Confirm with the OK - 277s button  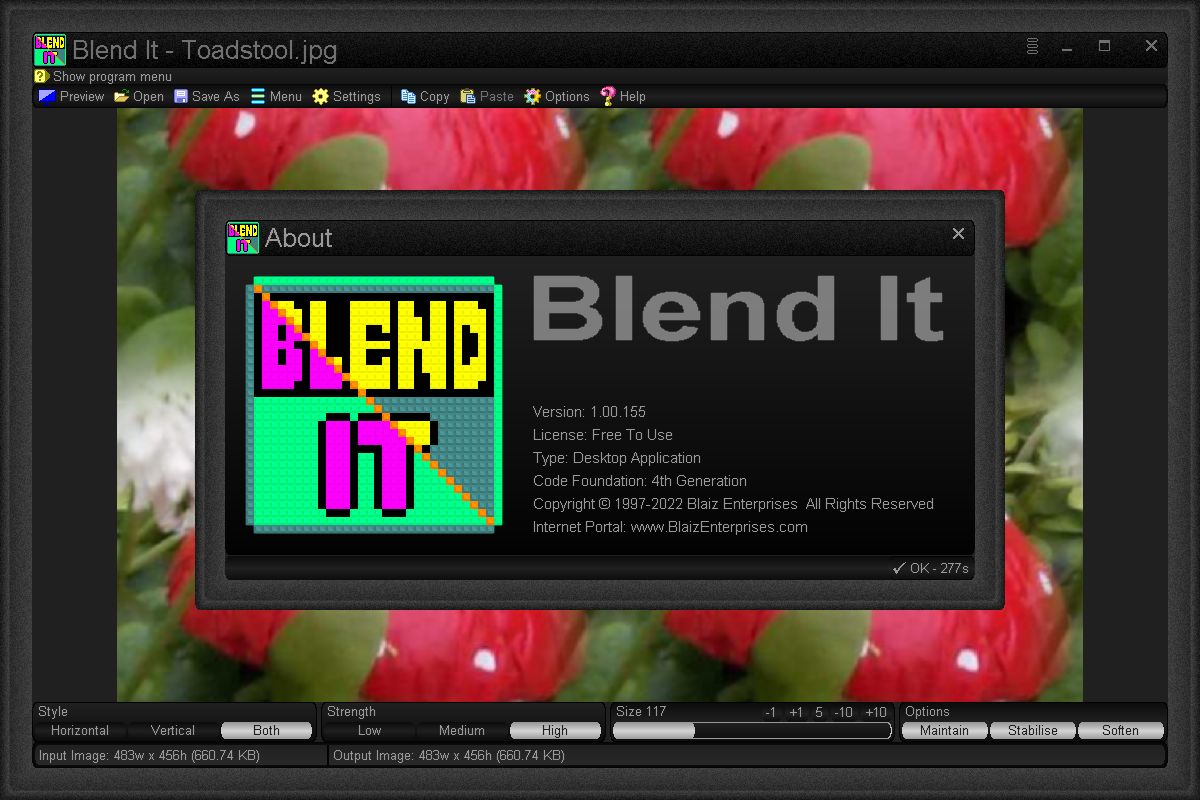point(931,568)
